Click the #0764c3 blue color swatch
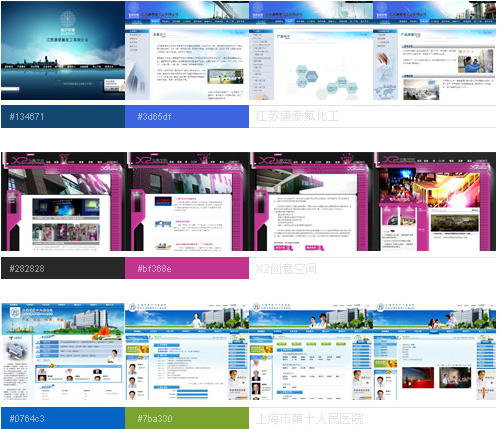501x429 pixels. [63, 418]
